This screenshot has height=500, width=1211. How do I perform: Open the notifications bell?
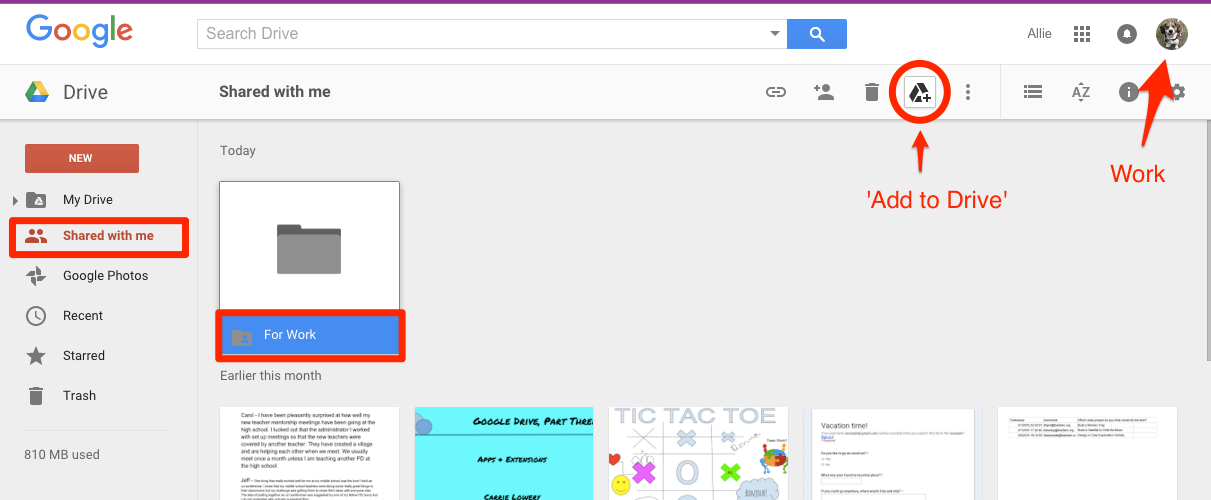coord(1127,34)
